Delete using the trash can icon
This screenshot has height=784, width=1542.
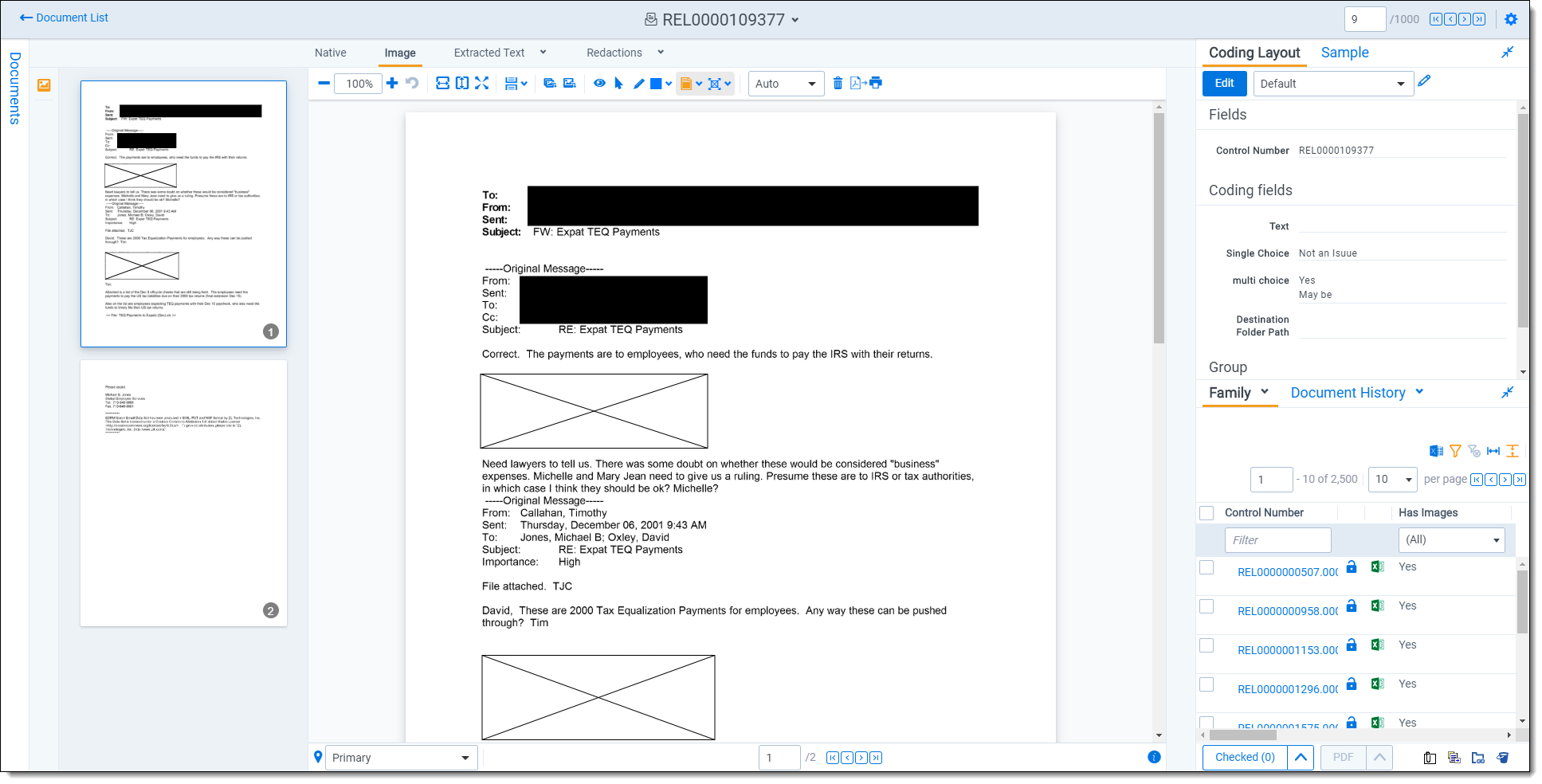(x=838, y=83)
